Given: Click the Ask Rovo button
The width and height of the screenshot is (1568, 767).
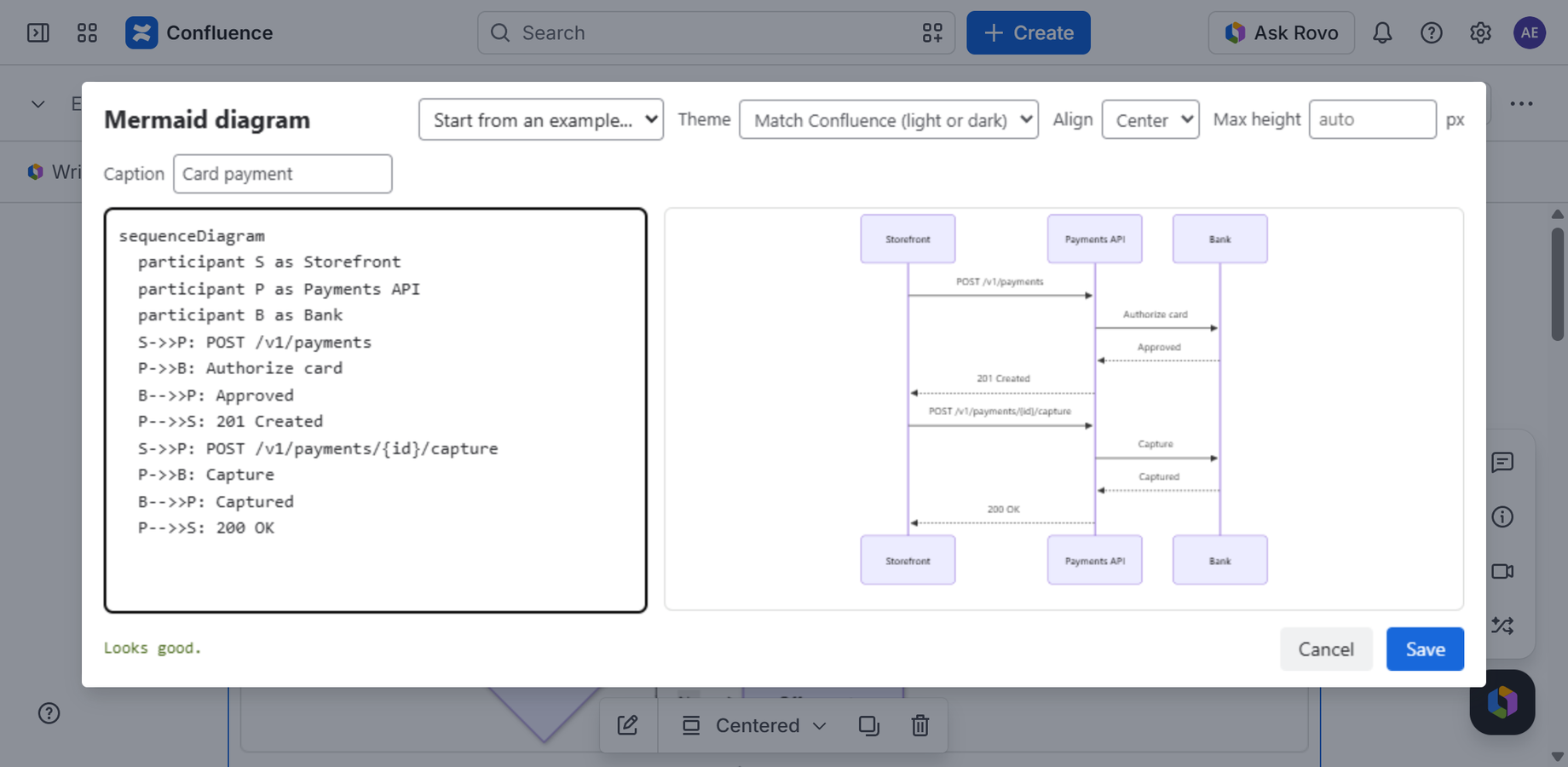Looking at the screenshot, I should tap(1282, 32).
